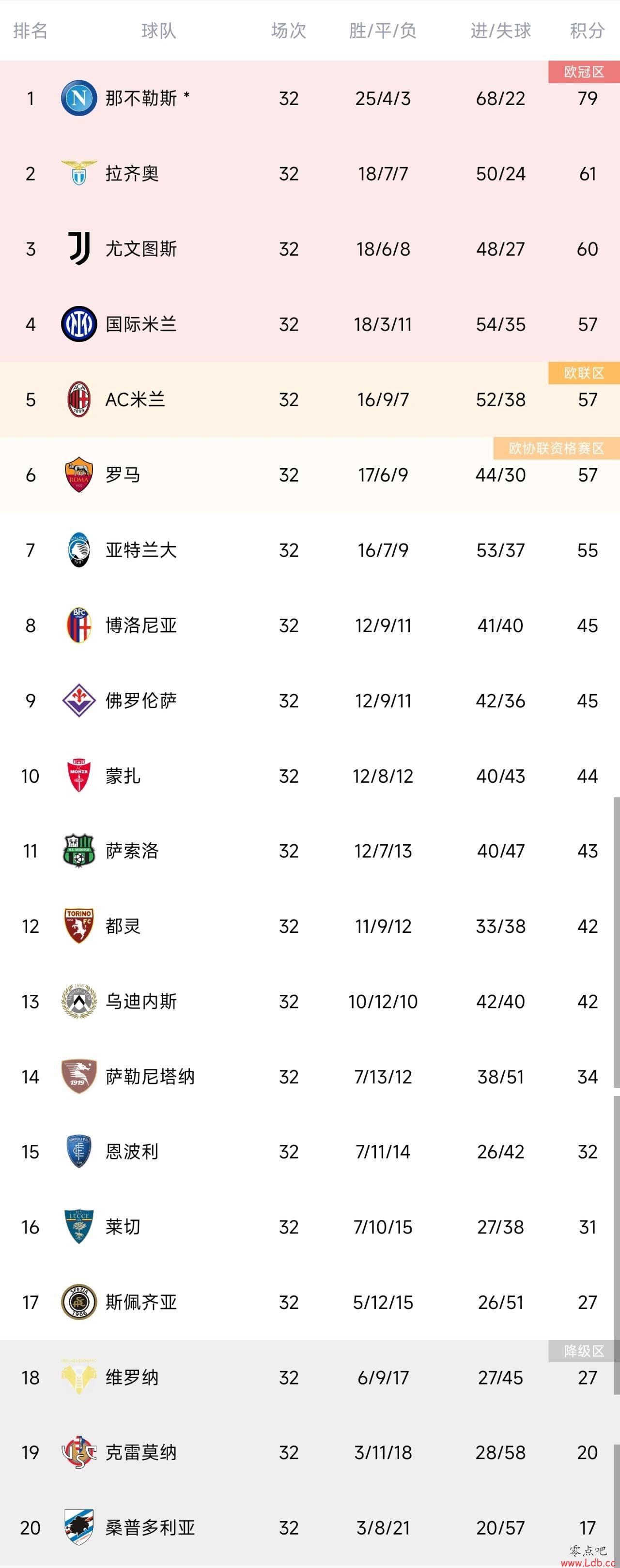Sort by 积分 column header

(587, 30)
